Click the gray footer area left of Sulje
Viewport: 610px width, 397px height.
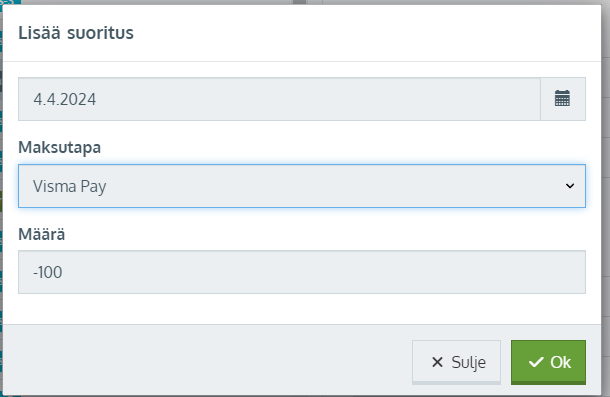click(x=206, y=360)
